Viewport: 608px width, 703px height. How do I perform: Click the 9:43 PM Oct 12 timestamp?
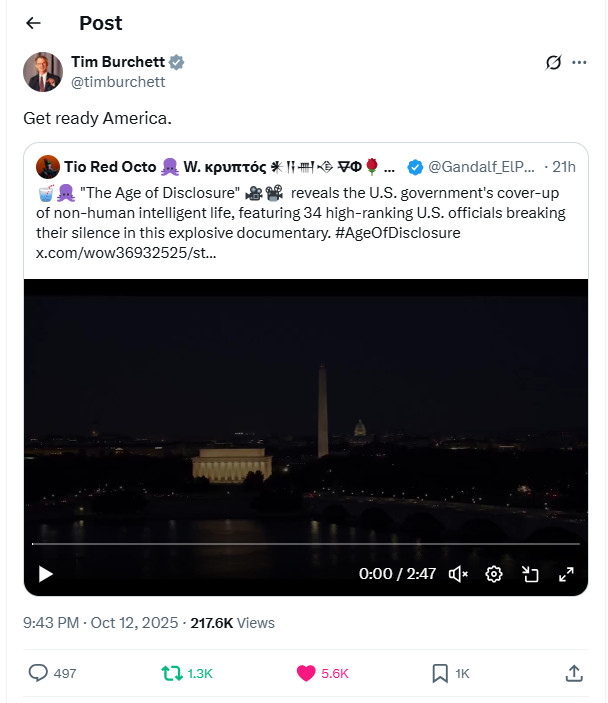click(100, 622)
